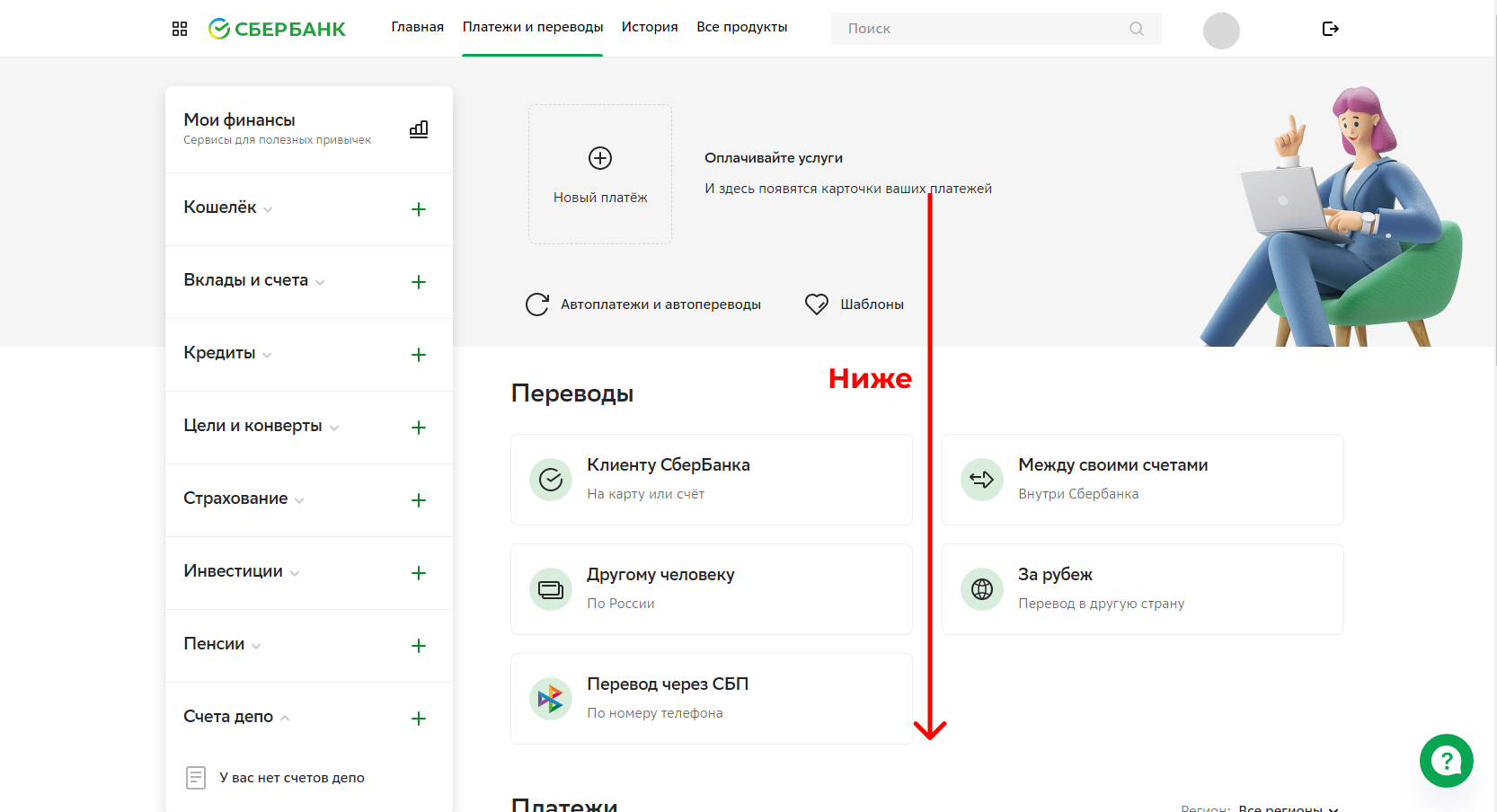Click the plus next to Кредиты
The image size is (1497, 812).
point(419,355)
